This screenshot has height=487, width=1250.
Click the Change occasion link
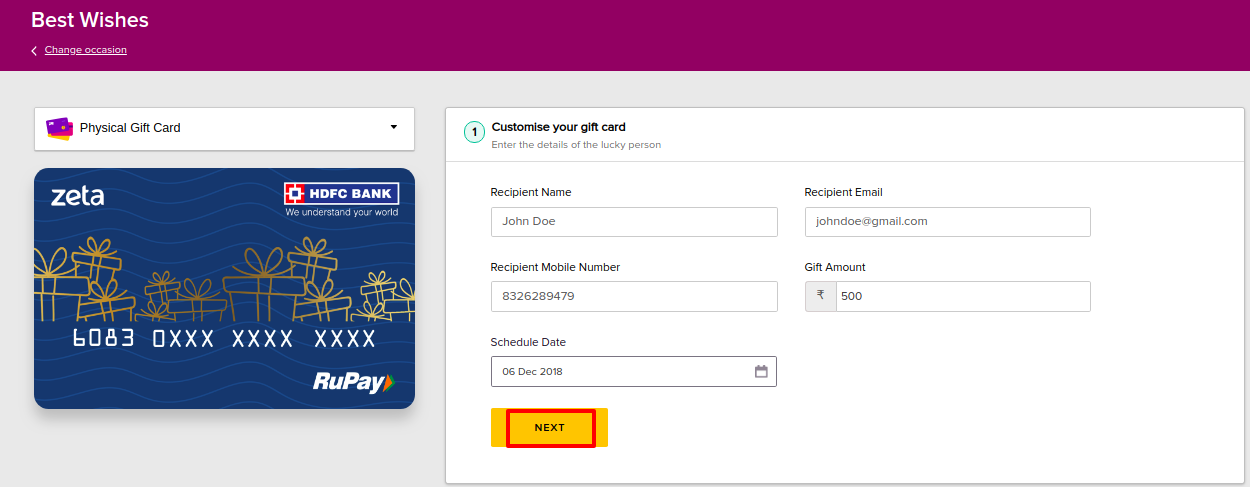tap(86, 50)
